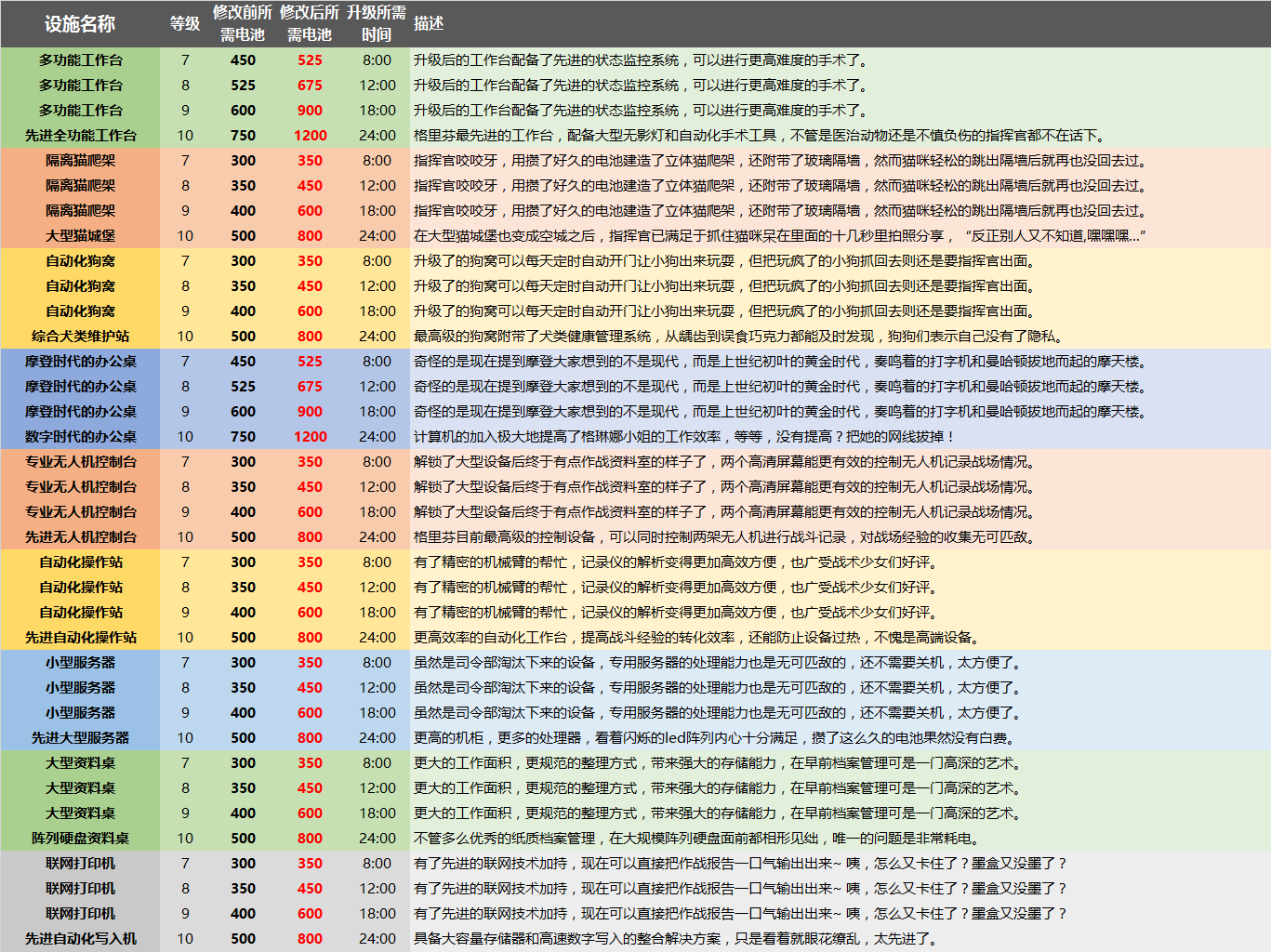This screenshot has width=1271, height=952.
Task: Click the 自动化狗窝 name in the level 8 row
Action: point(81,286)
